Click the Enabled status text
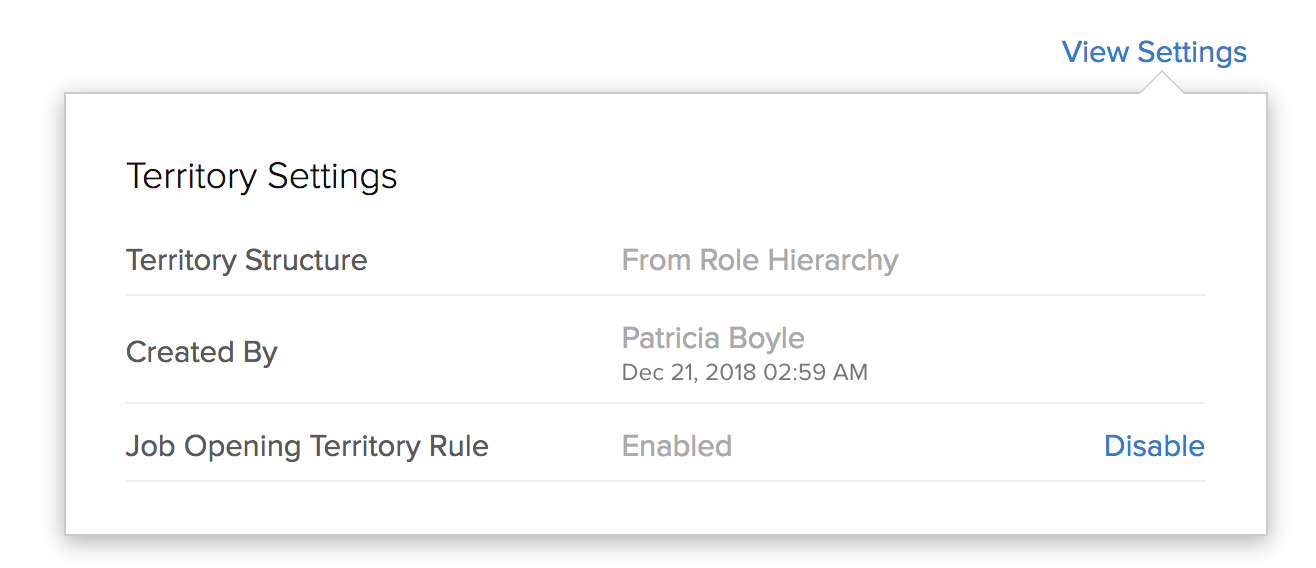 coord(677,446)
